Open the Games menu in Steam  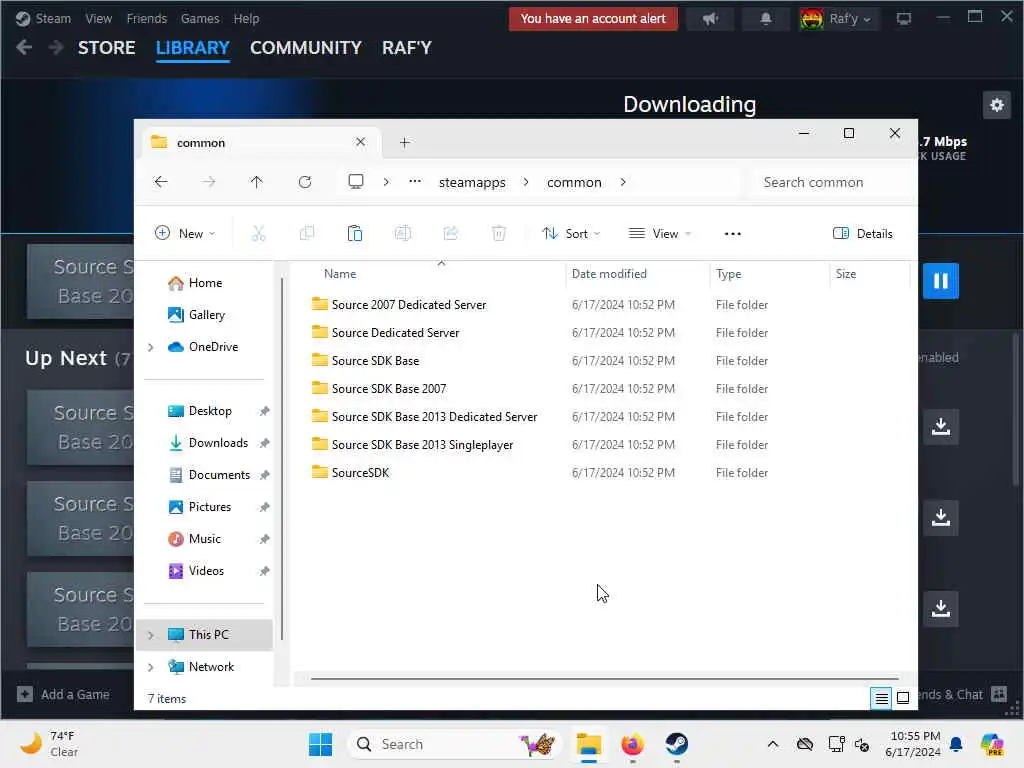tap(200, 19)
